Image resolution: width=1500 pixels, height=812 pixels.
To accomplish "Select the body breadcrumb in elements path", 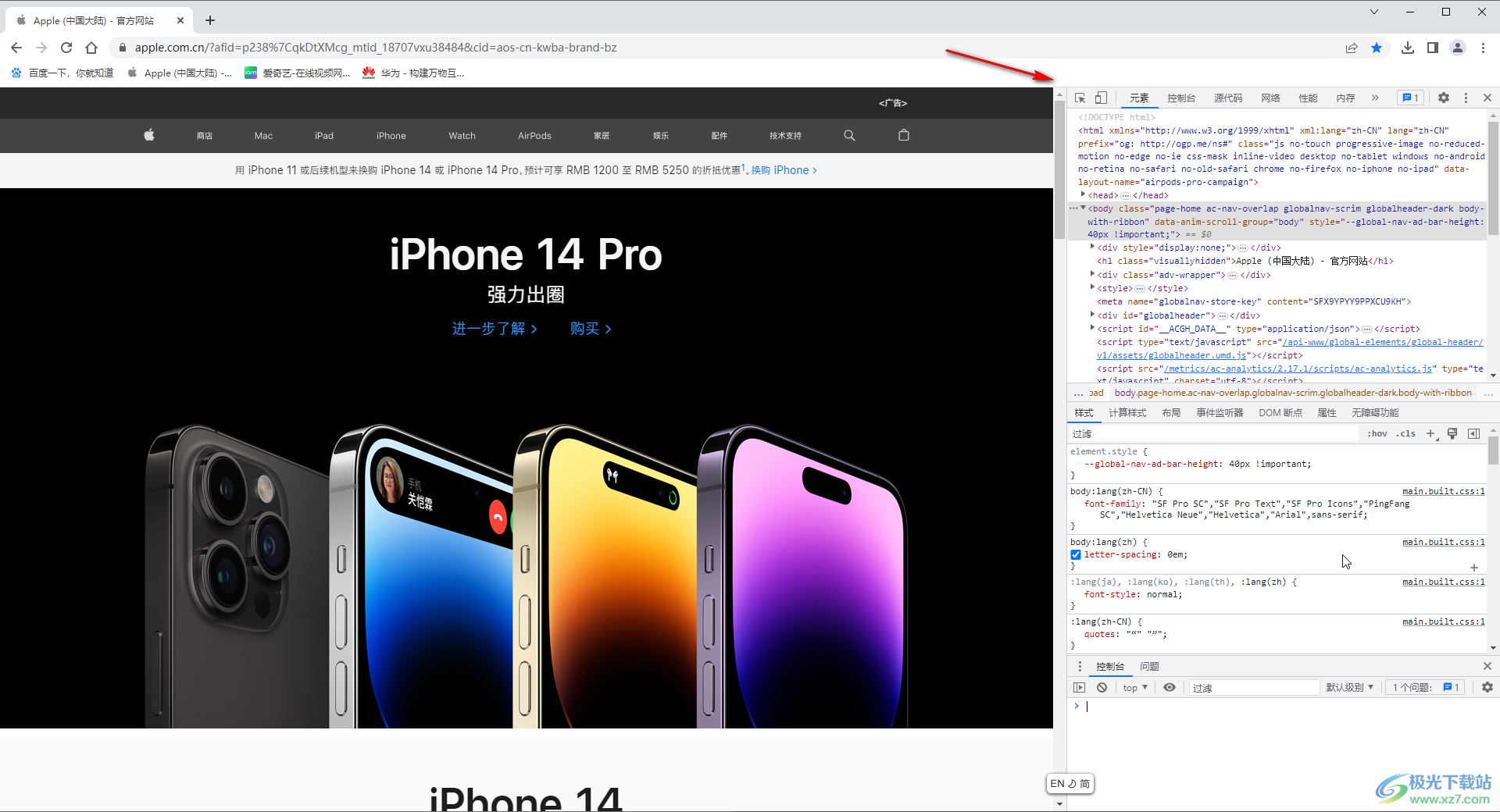I will (x=1293, y=393).
